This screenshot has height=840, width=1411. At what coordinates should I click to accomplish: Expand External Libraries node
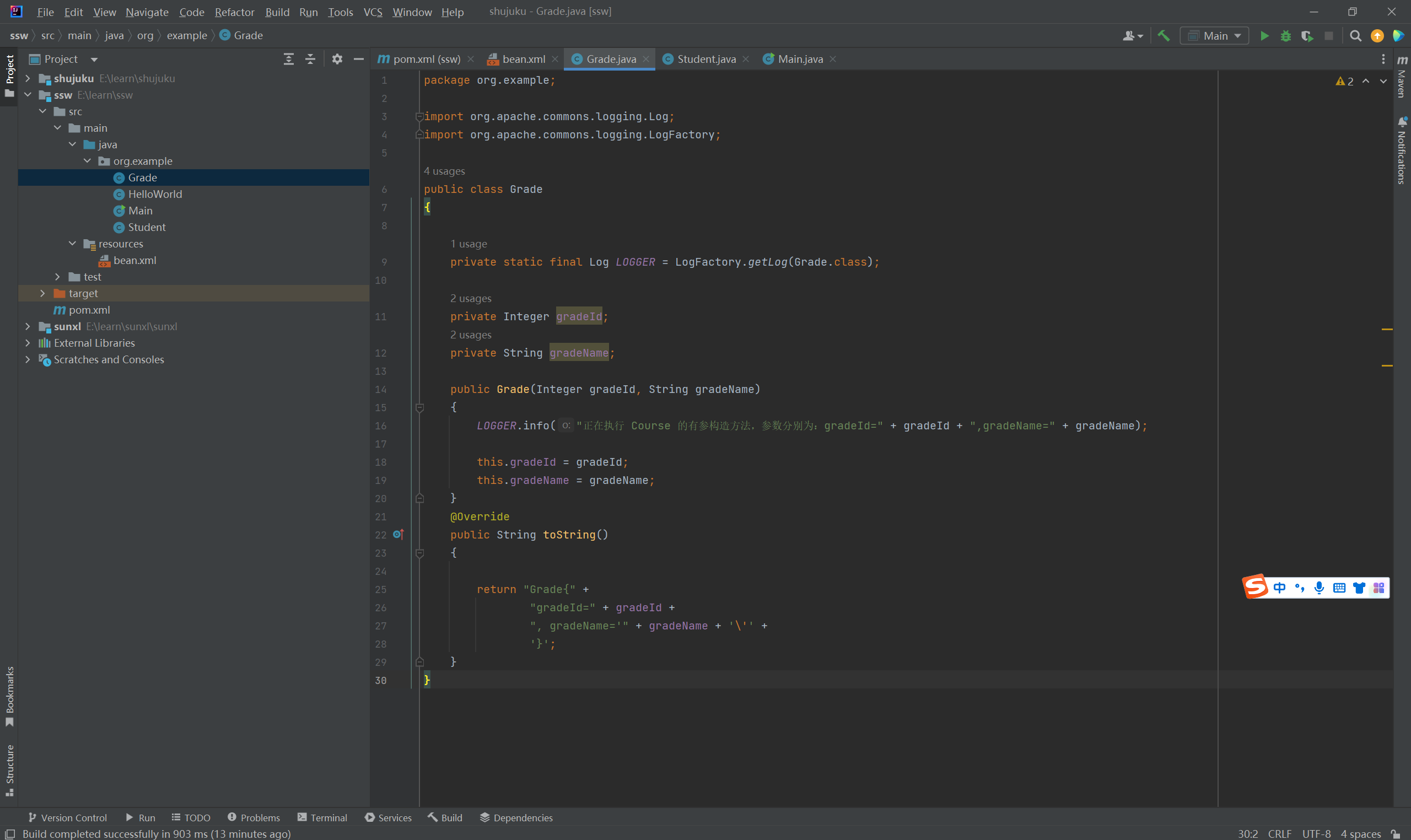pos(27,342)
